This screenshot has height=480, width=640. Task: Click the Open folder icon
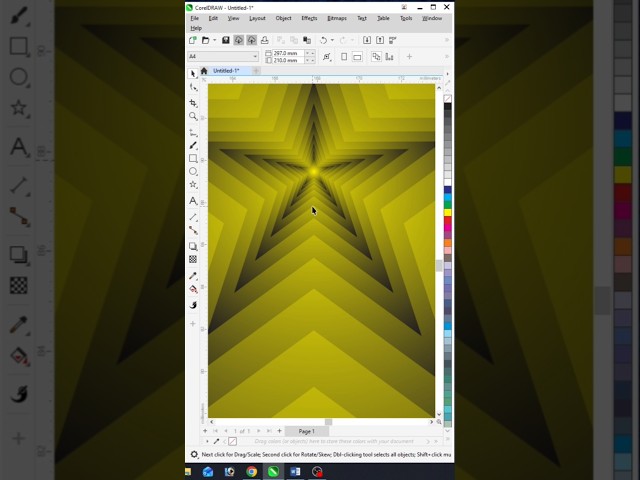coord(206,40)
